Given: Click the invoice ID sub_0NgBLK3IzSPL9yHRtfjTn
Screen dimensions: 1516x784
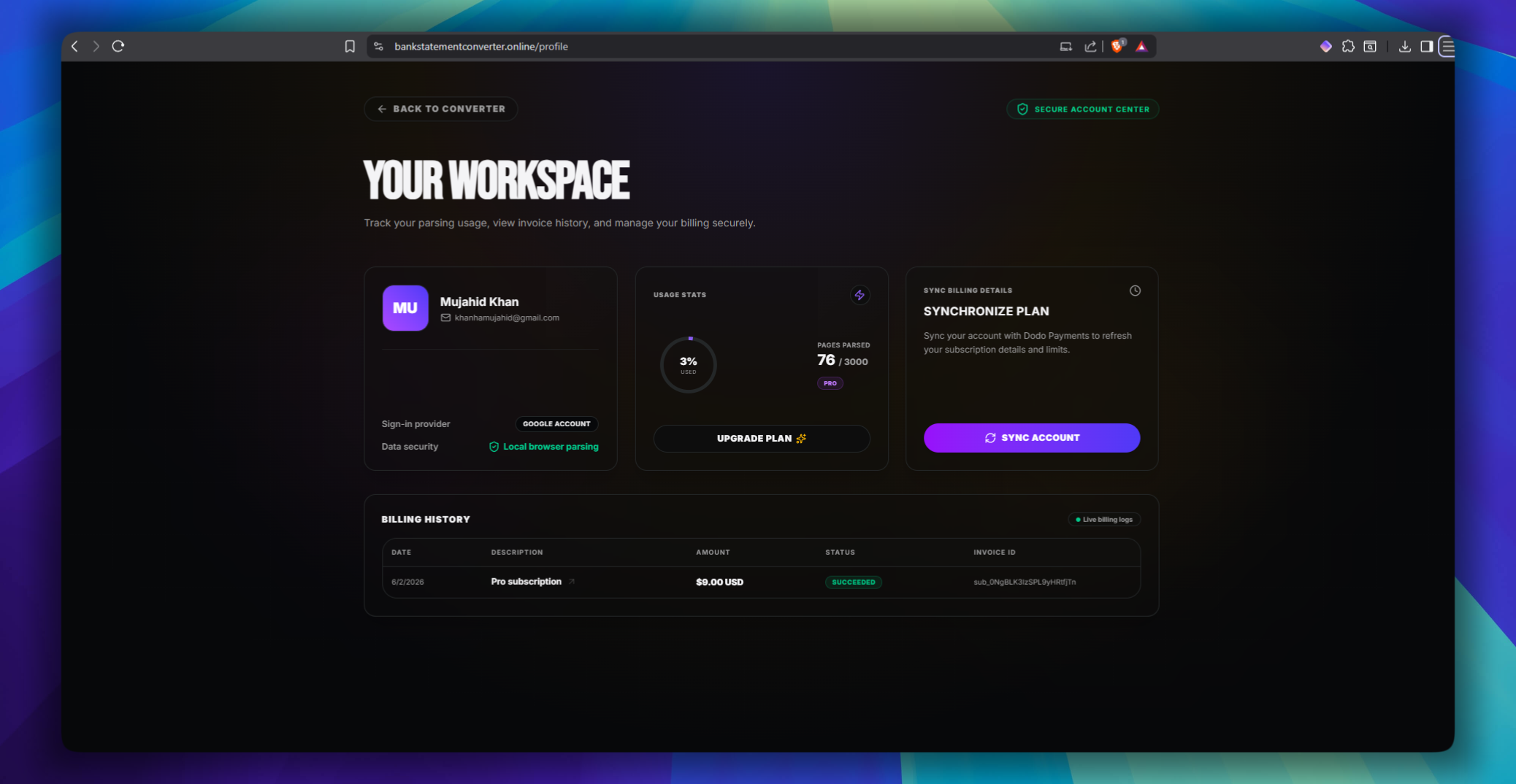Looking at the screenshot, I should tap(1025, 583).
